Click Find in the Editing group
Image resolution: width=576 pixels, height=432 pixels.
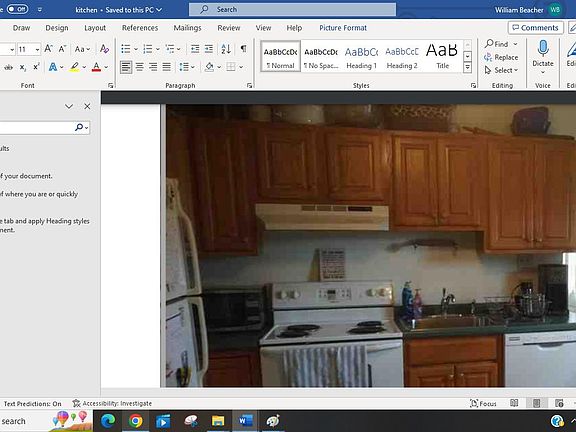[497, 44]
